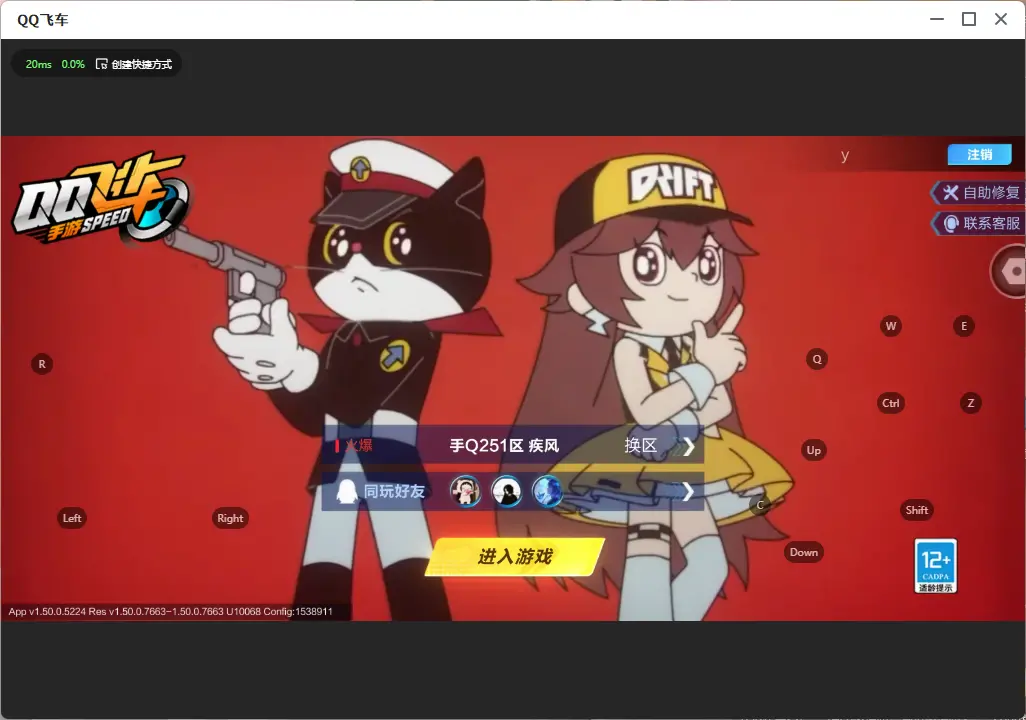Click the account name y

tap(845, 156)
